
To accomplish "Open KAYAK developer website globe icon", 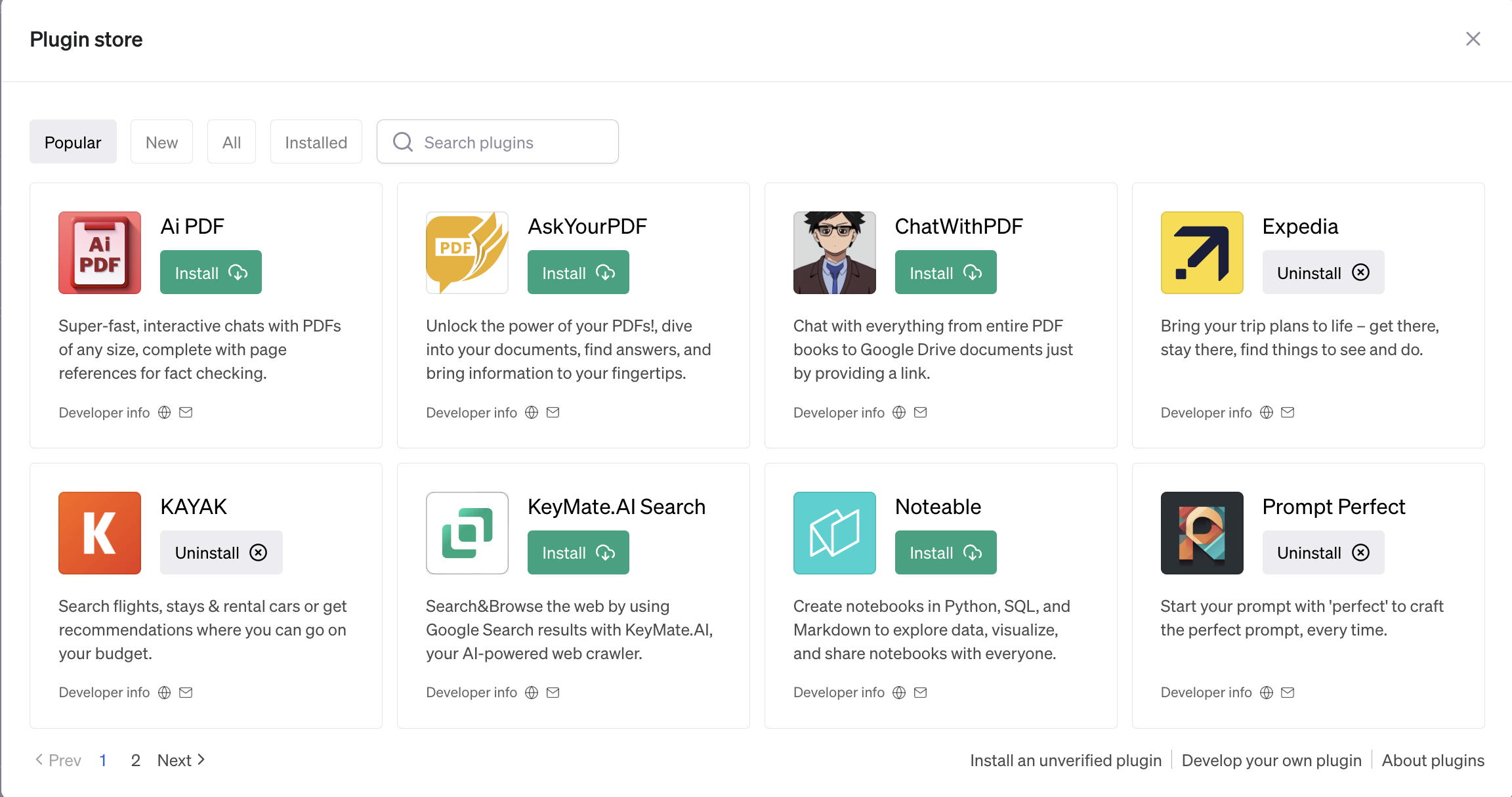I will (x=165, y=693).
